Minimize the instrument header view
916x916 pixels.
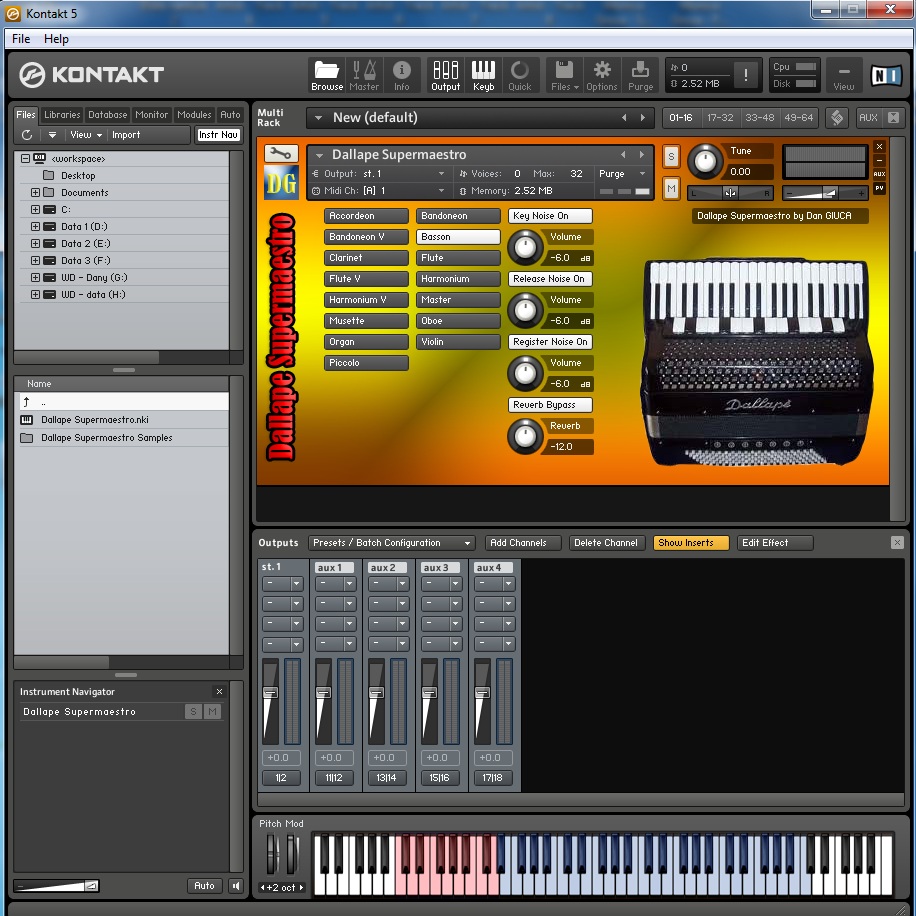click(x=879, y=160)
